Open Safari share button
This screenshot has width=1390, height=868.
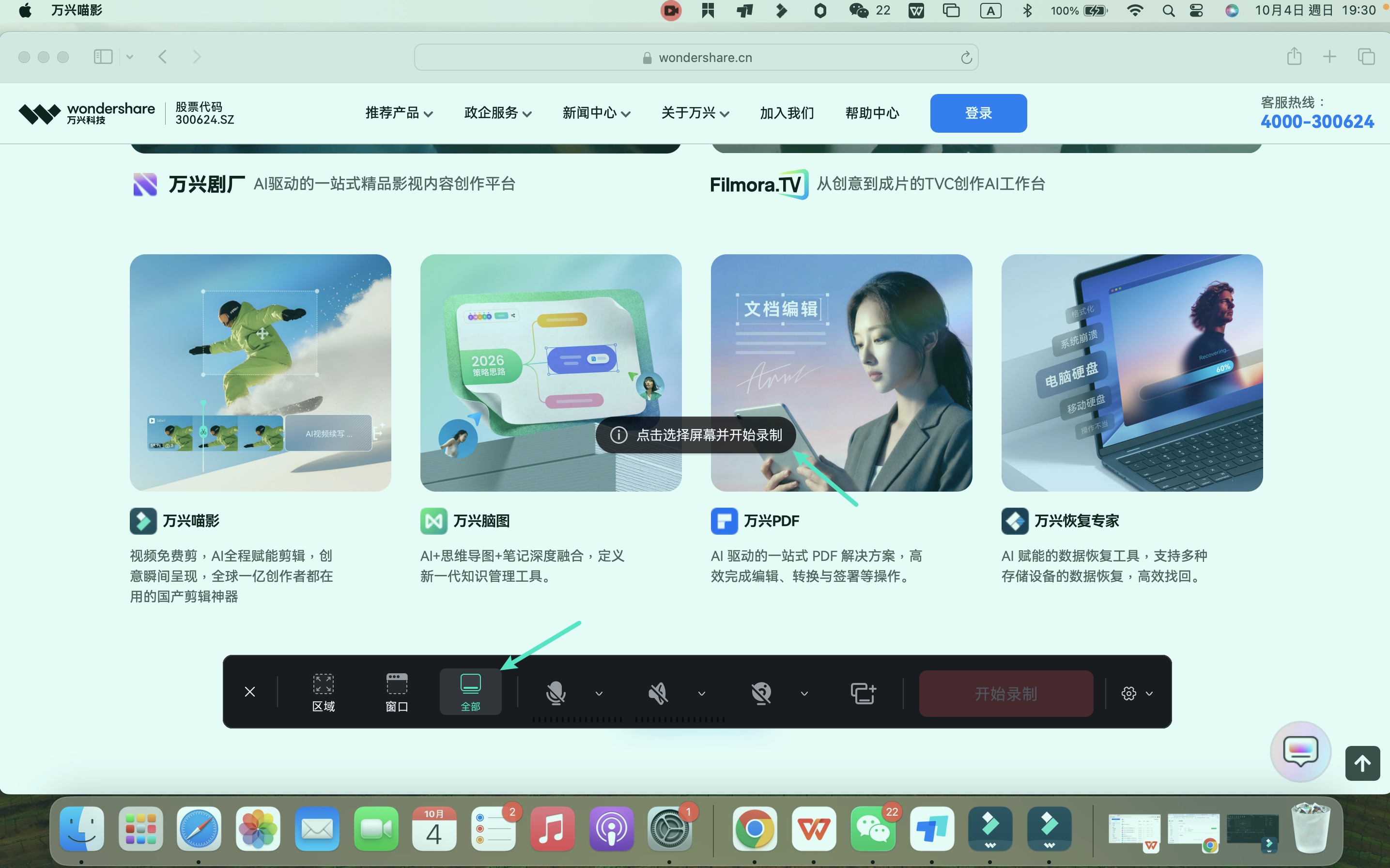(1294, 56)
